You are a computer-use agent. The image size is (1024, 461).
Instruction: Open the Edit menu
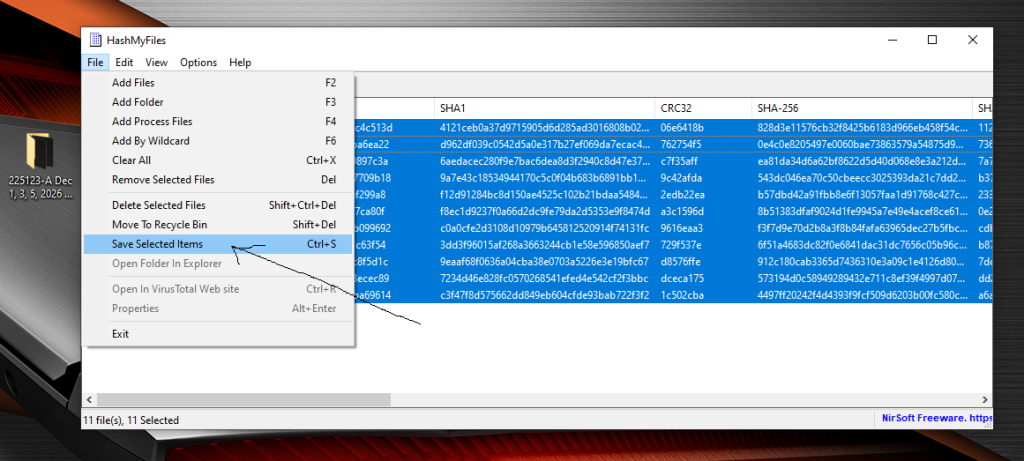tap(124, 63)
